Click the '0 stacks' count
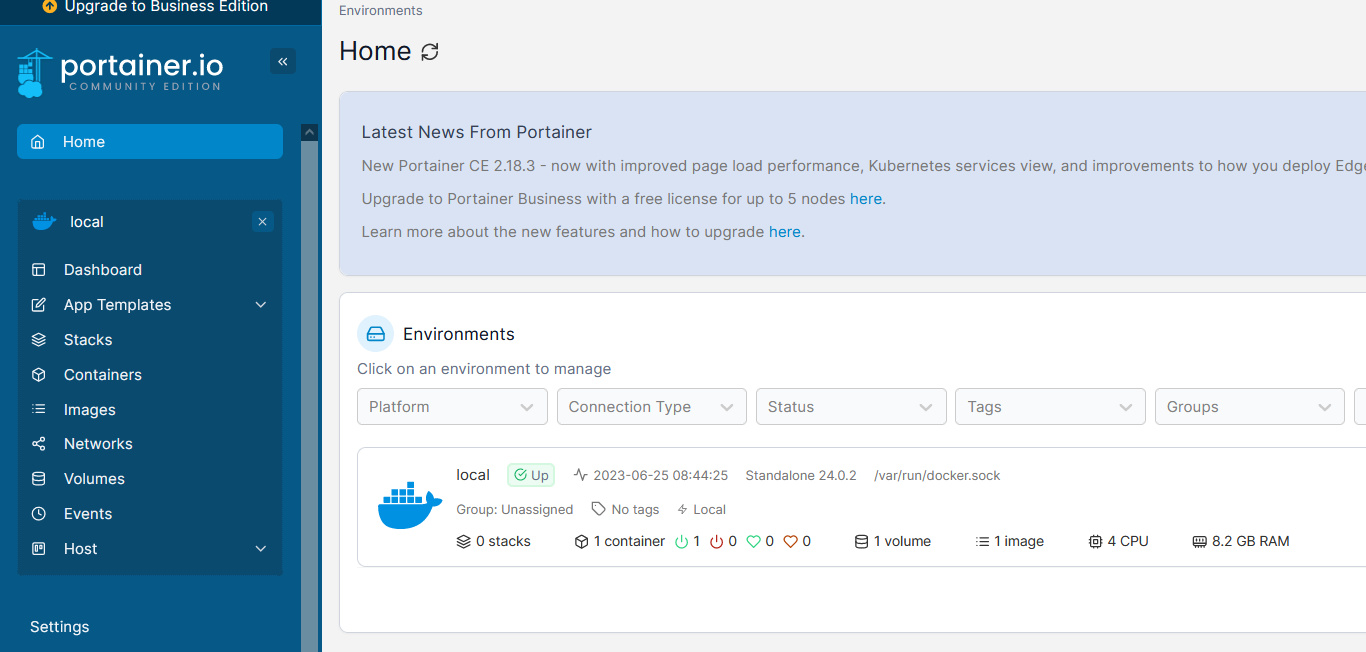The height and width of the screenshot is (652, 1366). click(x=494, y=541)
